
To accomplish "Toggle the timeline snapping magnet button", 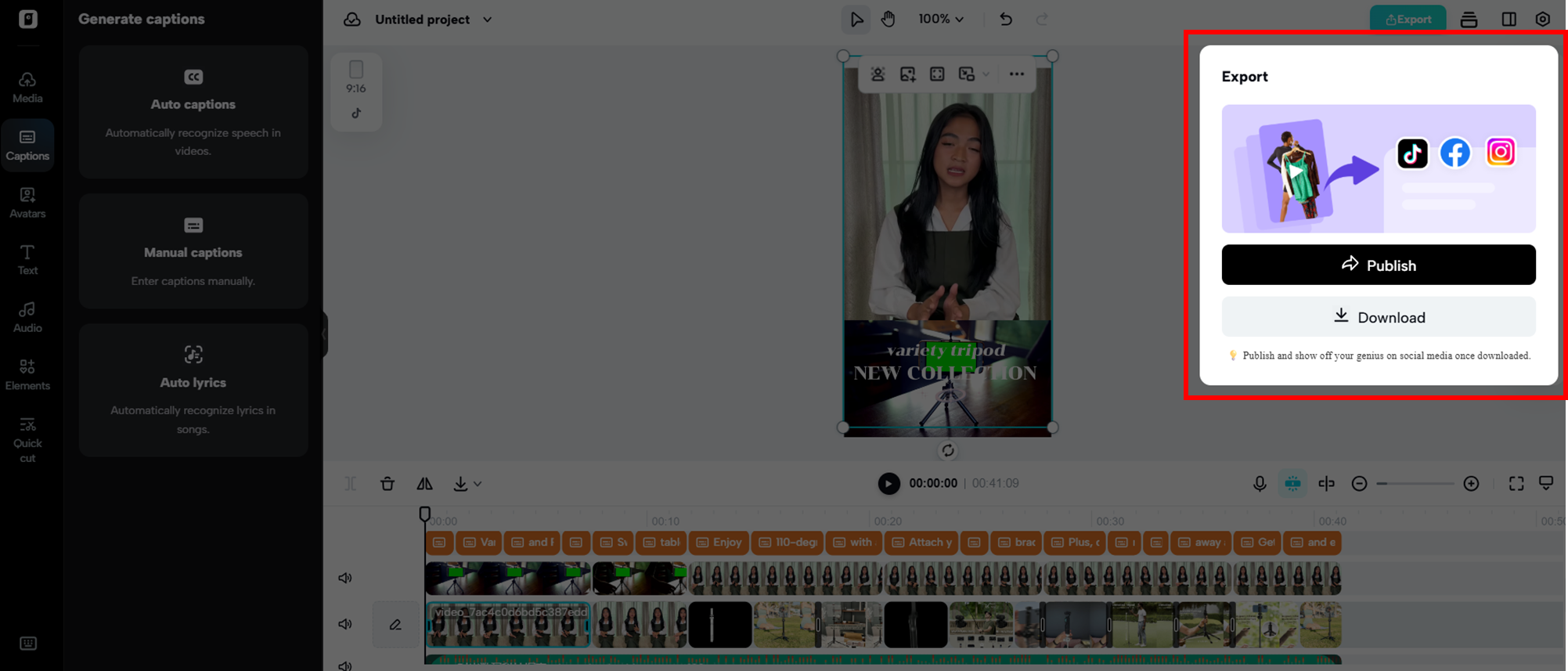I will pyautogui.click(x=1292, y=484).
